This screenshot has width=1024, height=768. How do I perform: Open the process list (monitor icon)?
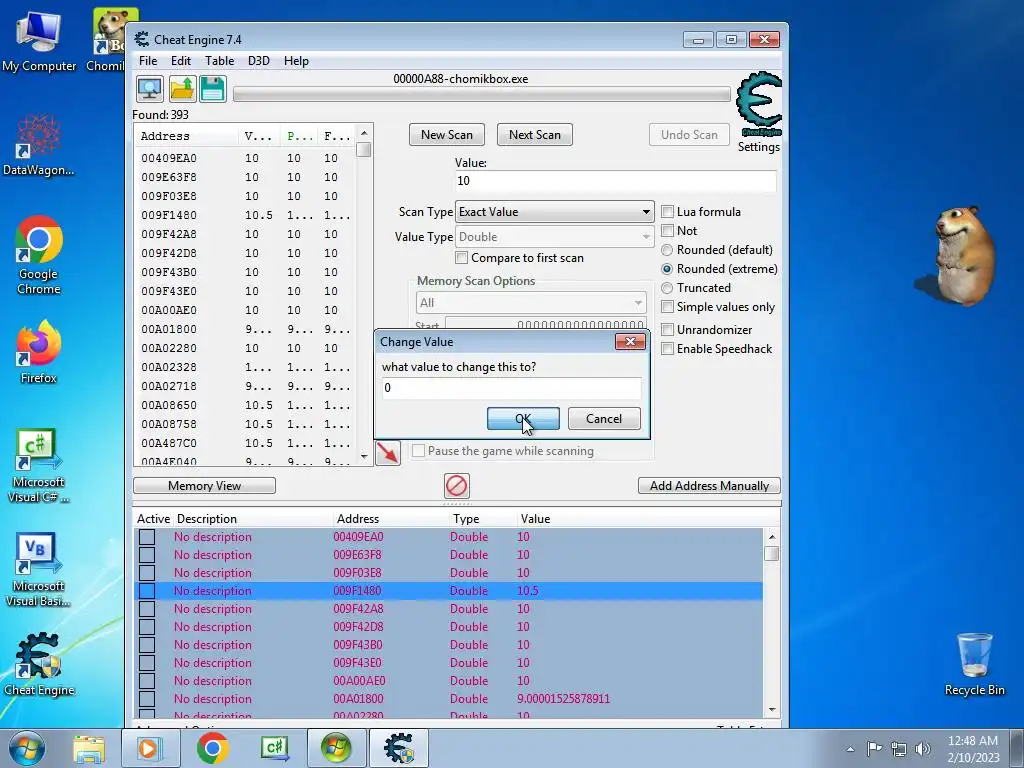point(150,89)
